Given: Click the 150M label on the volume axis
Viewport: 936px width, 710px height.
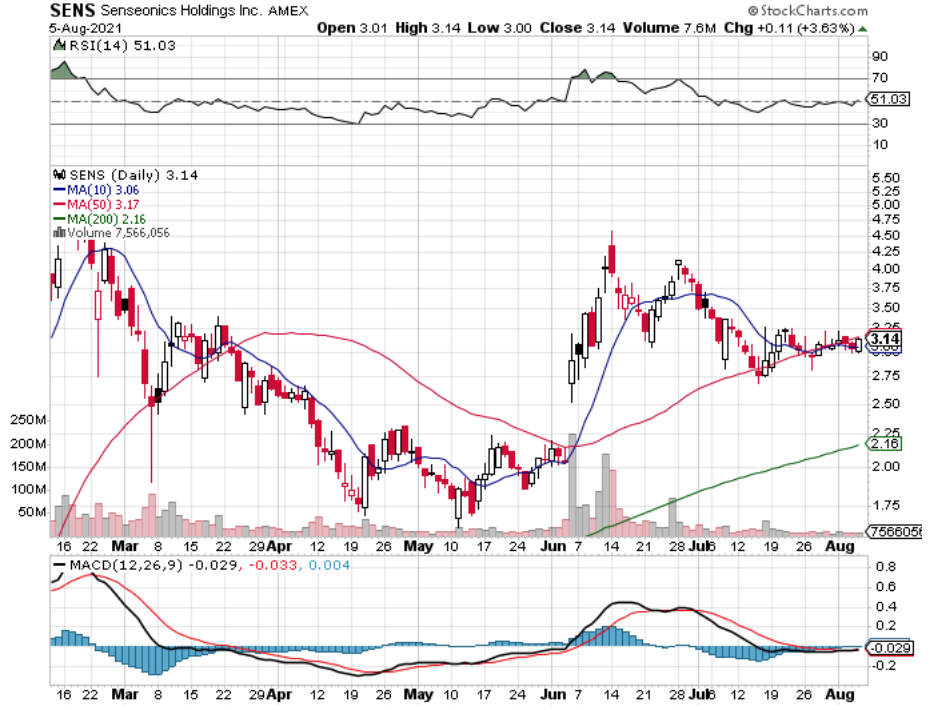Looking at the screenshot, I should pyautogui.click(x=28, y=466).
